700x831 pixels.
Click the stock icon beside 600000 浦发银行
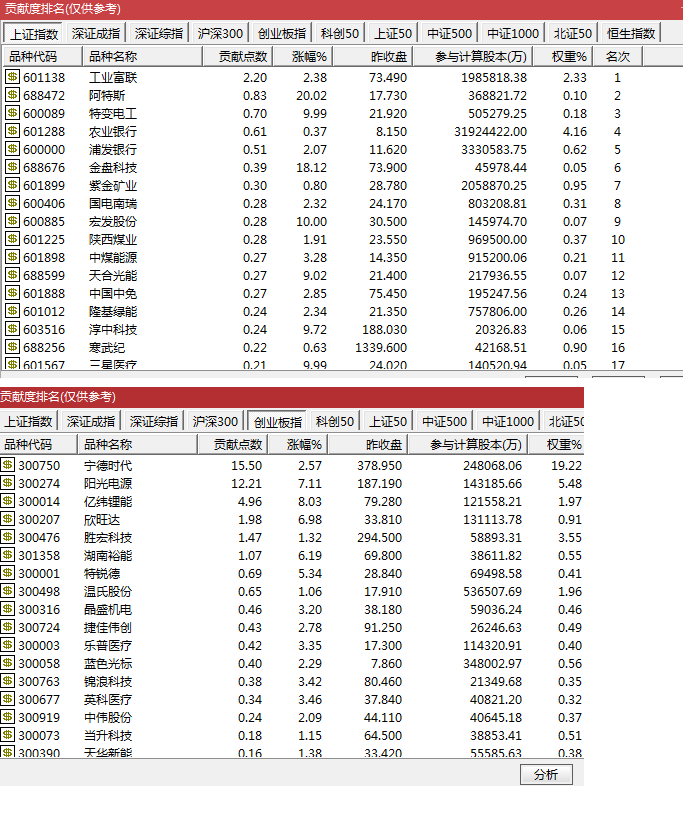pyautogui.click(x=12, y=149)
